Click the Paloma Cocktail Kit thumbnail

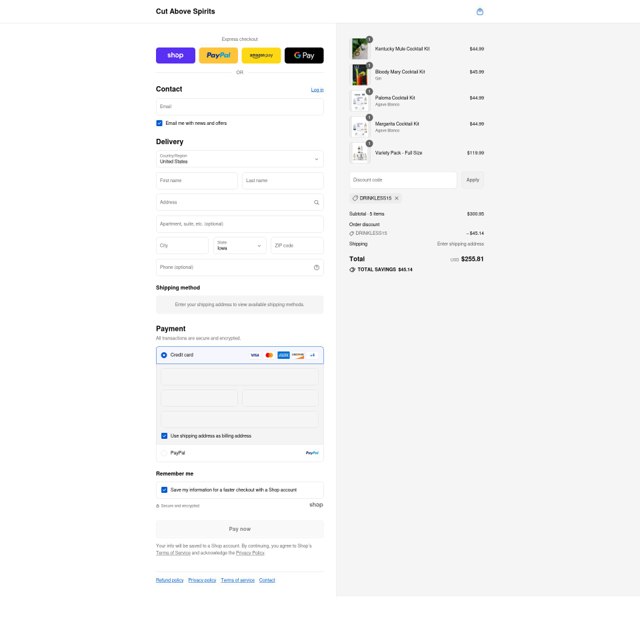pyautogui.click(x=360, y=101)
